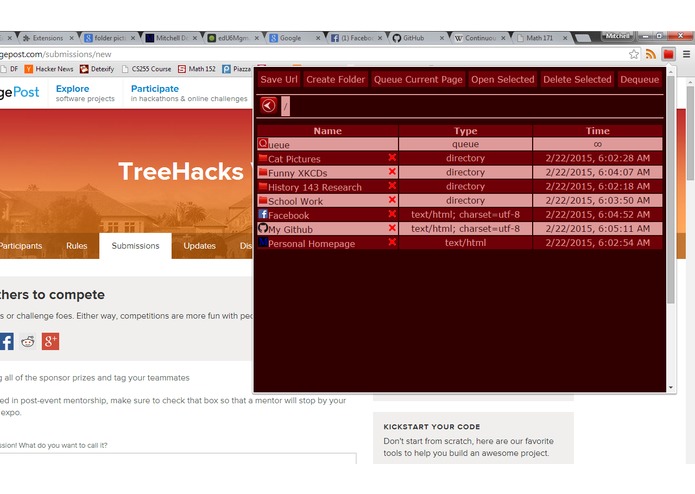
Task: Click the Queue Q icon
Action: click(x=263, y=143)
